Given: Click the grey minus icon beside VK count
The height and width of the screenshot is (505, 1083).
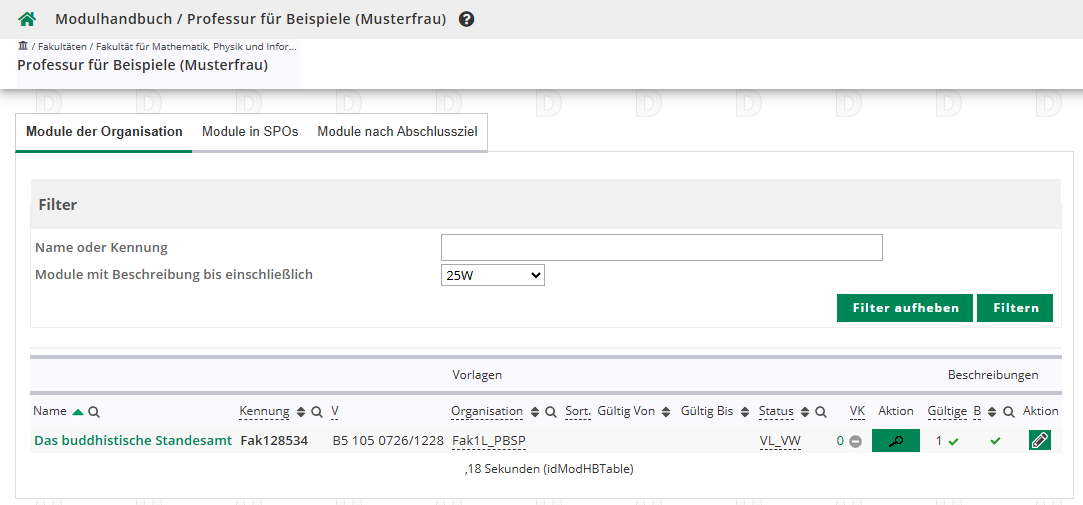Looking at the screenshot, I should [x=855, y=441].
